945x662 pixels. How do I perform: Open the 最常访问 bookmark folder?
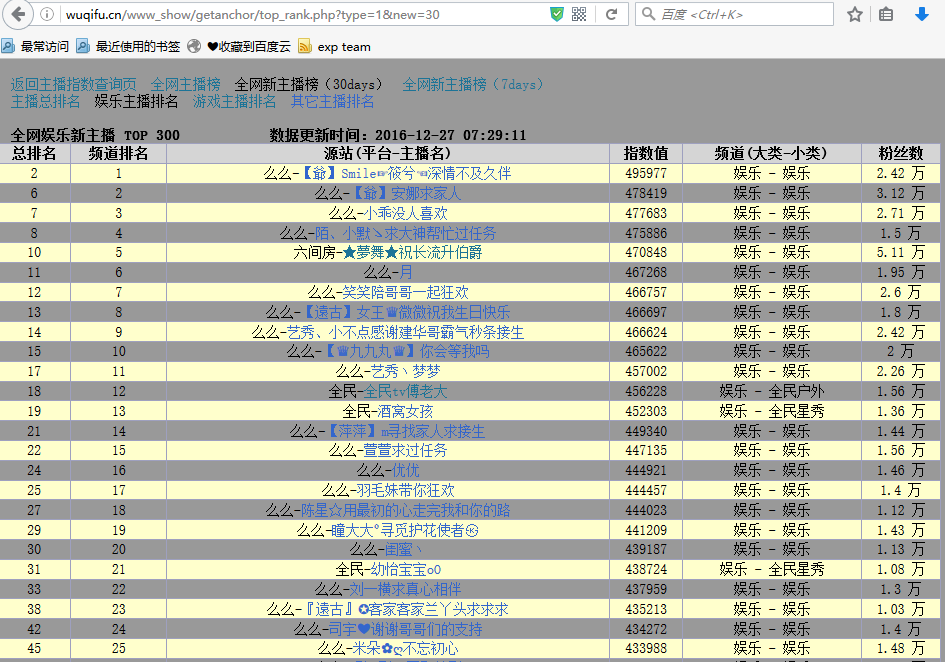[36, 46]
